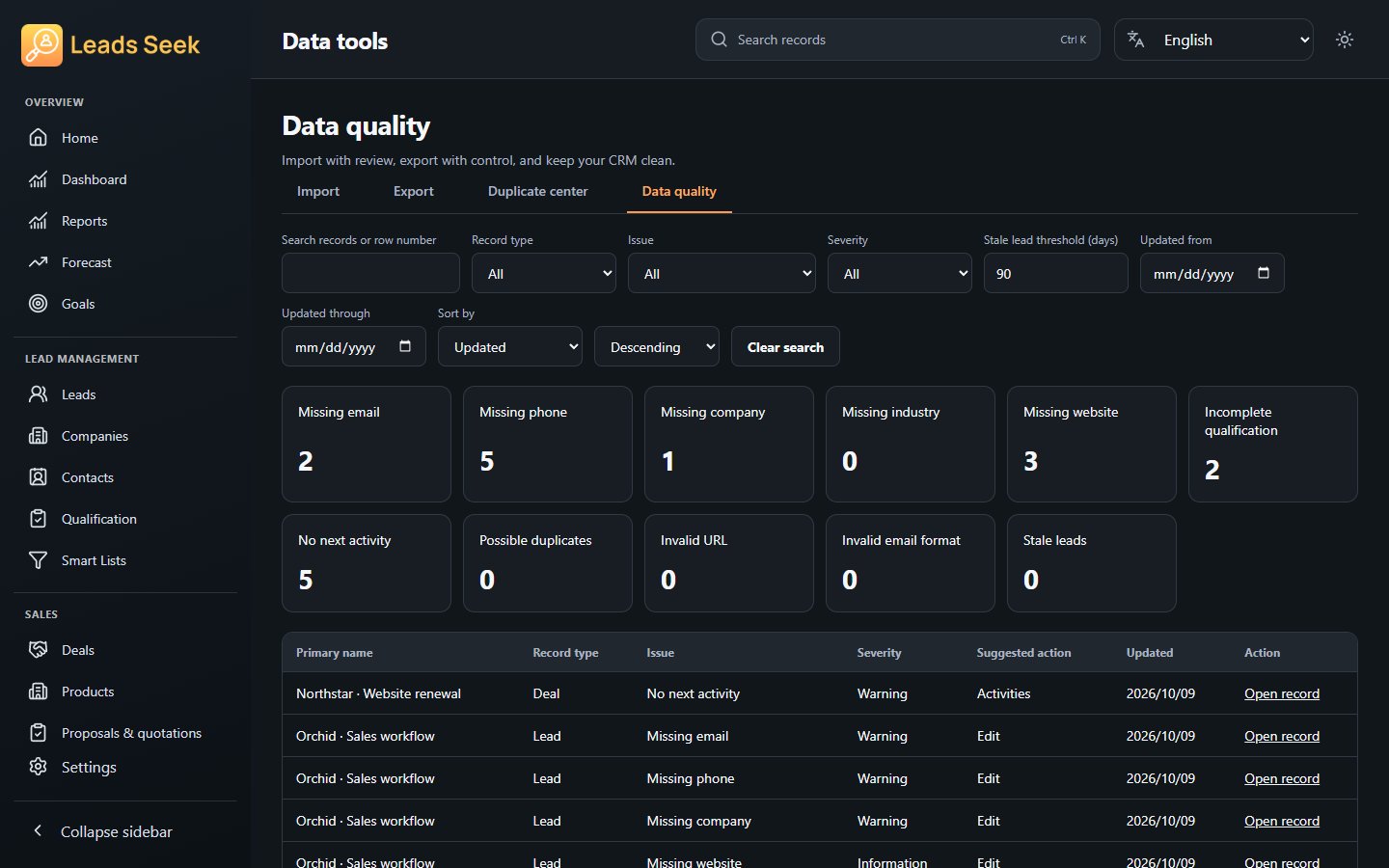Open Settings via its gear icon
The width and height of the screenshot is (1389, 868).
pos(38,767)
